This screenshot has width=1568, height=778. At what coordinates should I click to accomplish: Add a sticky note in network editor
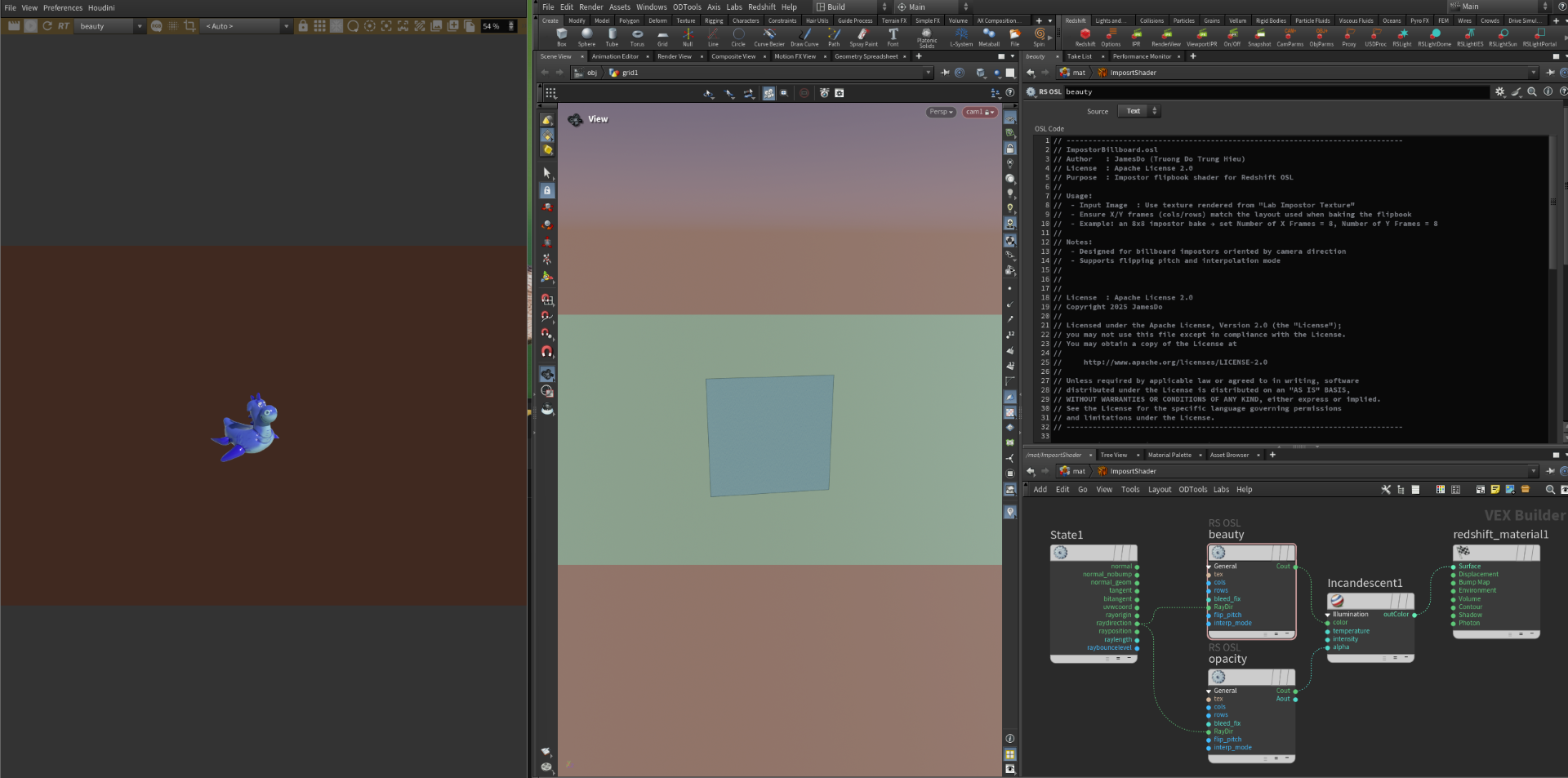[x=1494, y=490]
